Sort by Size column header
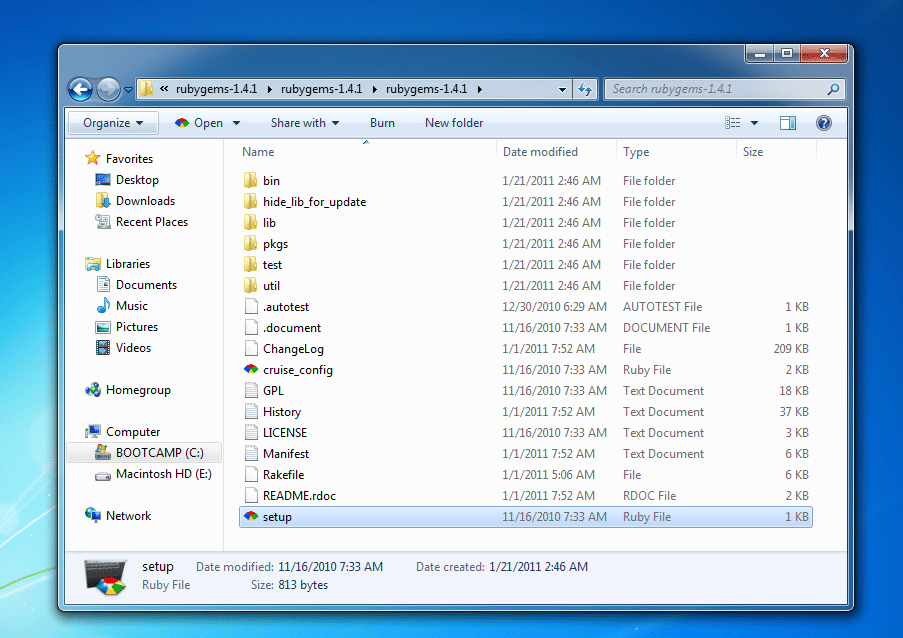903x638 pixels. coord(753,152)
